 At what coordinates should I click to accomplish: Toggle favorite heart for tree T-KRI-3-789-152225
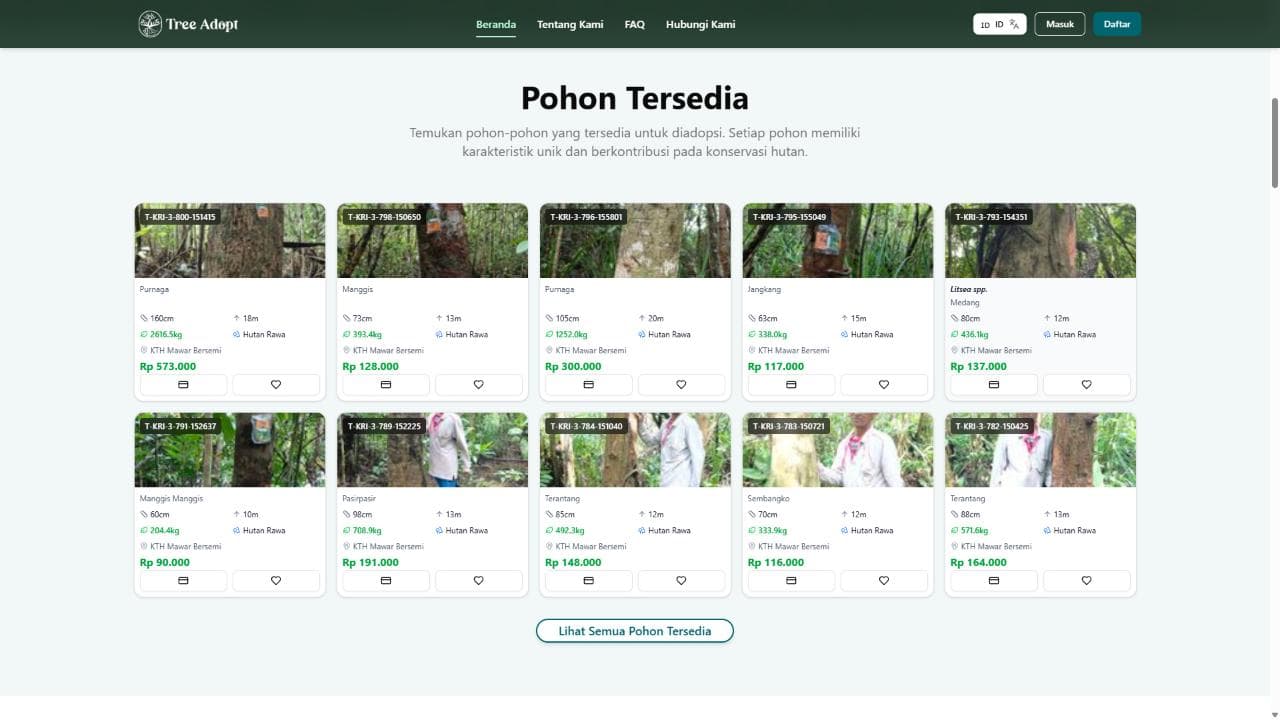click(x=478, y=580)
